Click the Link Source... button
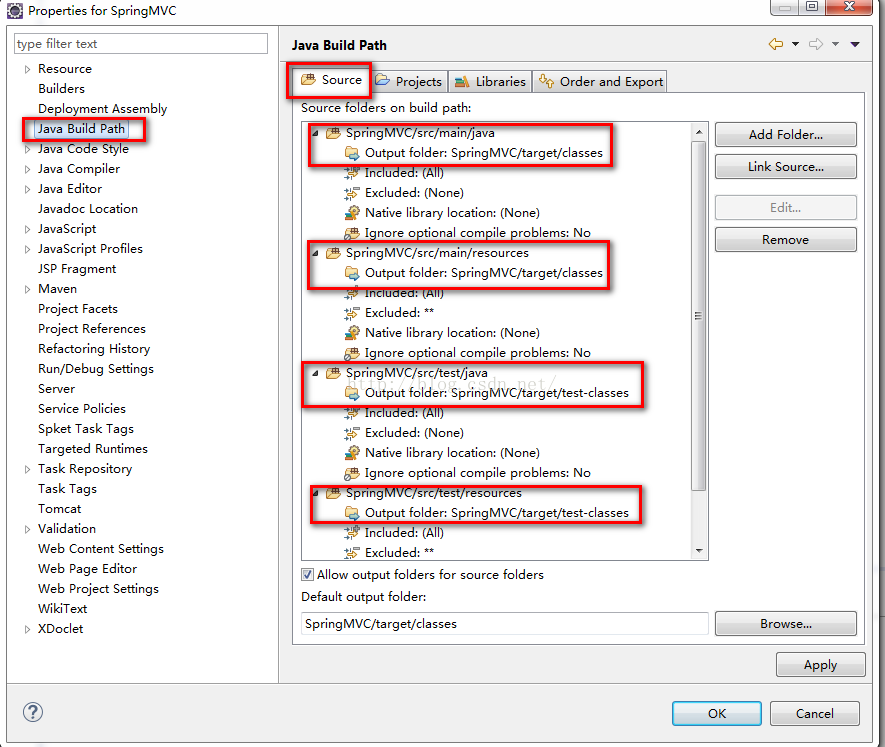The image size is (885, 747). [x=786, y=167]
